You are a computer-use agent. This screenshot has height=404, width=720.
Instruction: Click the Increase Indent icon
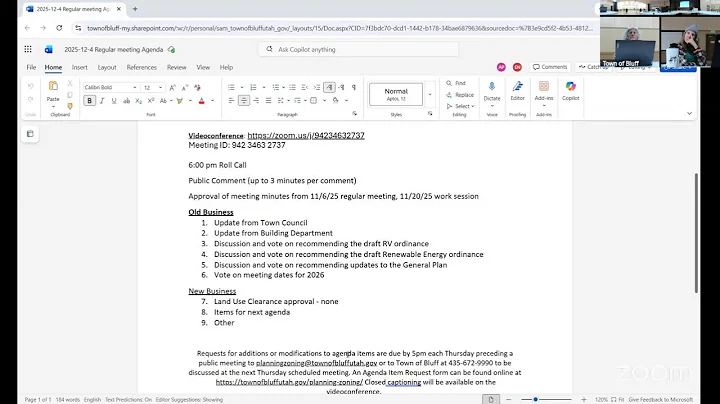coord(317,87)
